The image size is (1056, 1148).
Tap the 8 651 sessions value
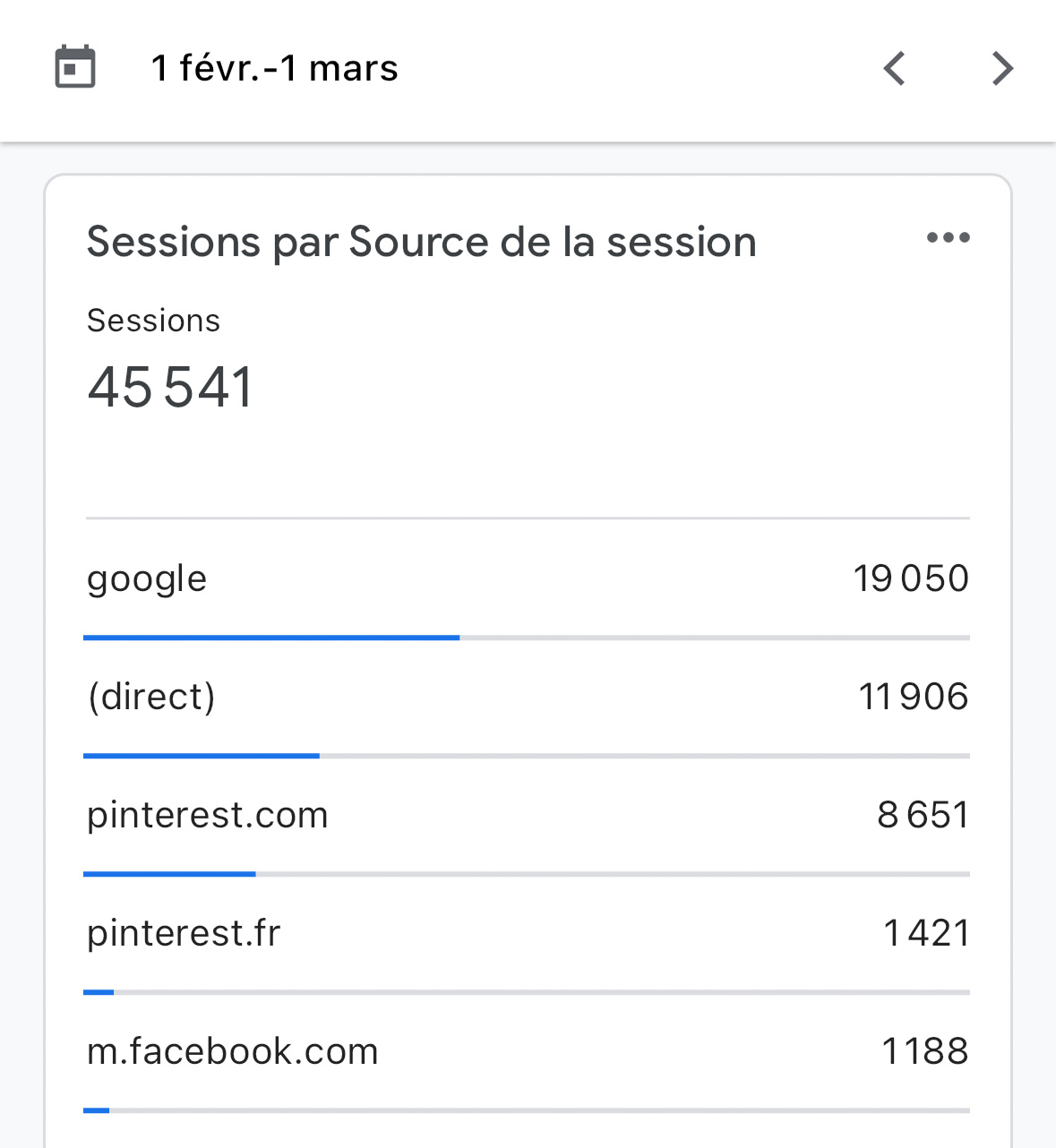923,815
